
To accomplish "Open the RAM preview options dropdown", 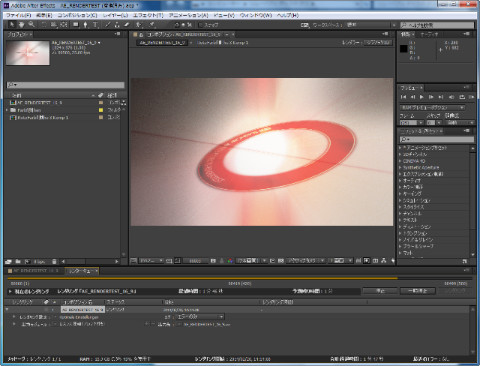I will coord(432,107).
